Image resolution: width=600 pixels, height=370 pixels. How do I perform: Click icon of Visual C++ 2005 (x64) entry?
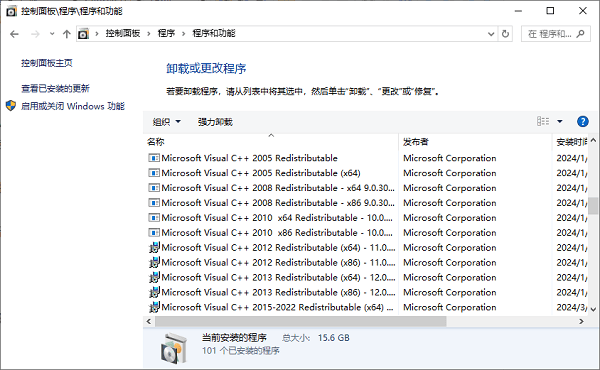[x=154, y=173]
